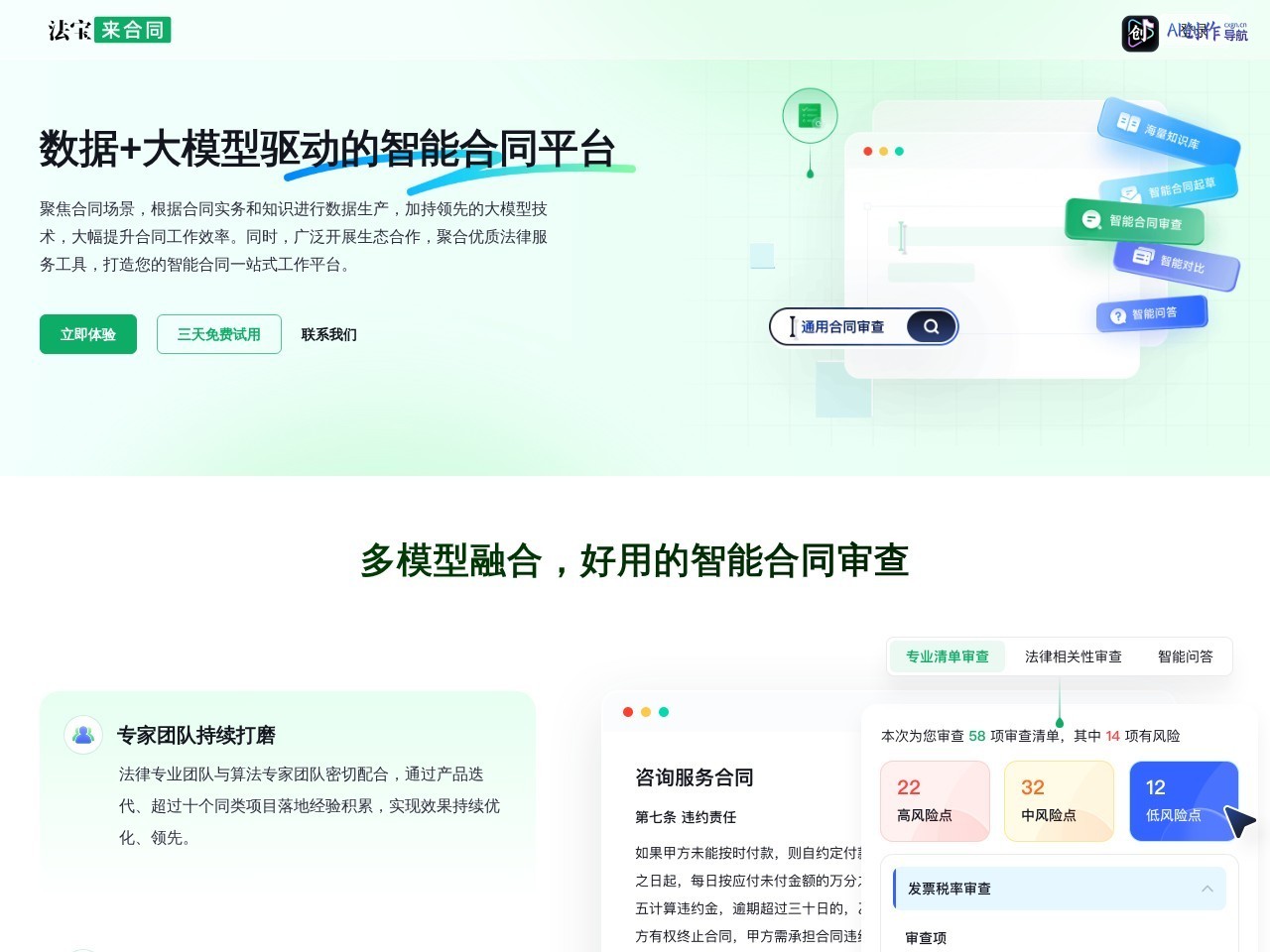Click the 智能合同起草 chip

(1169, 186)
